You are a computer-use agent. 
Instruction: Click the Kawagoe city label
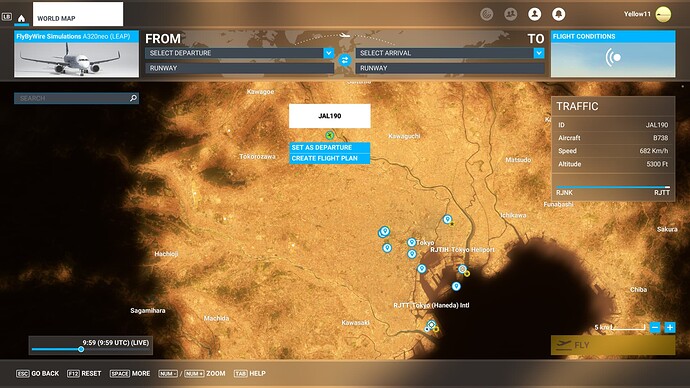[261, 92]
